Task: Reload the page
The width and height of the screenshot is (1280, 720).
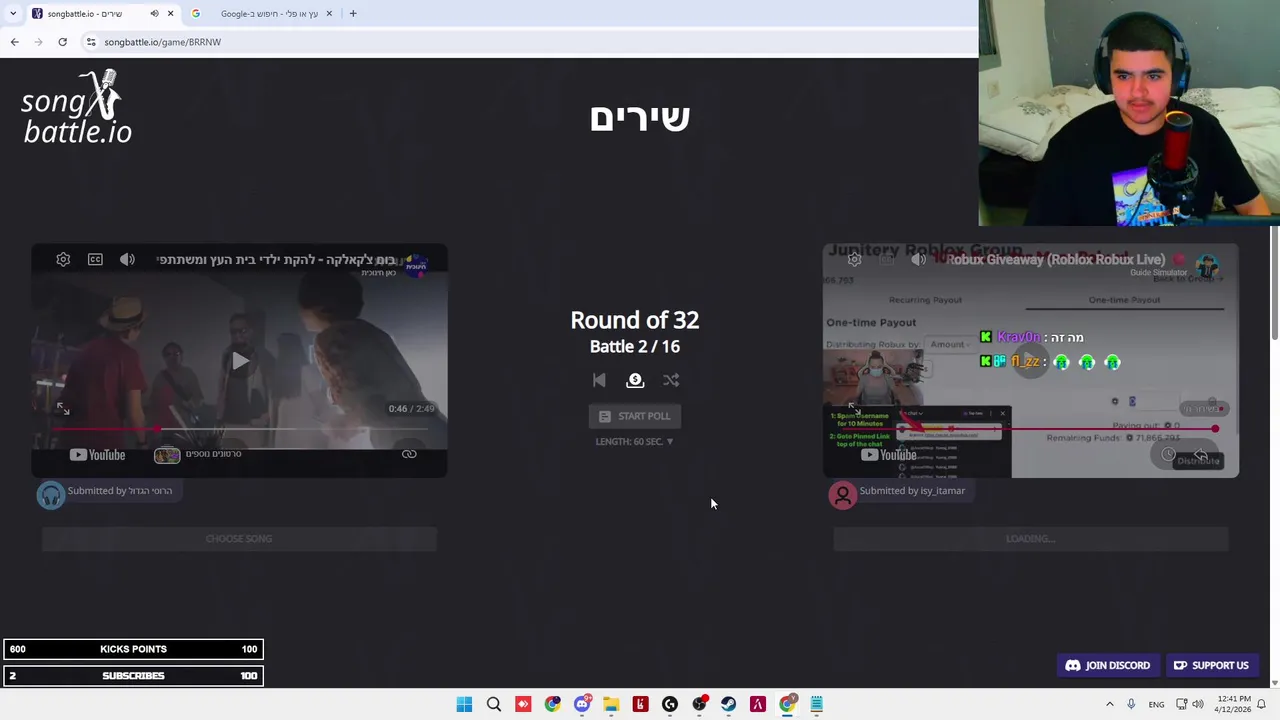Action: [x=62, y=42]
